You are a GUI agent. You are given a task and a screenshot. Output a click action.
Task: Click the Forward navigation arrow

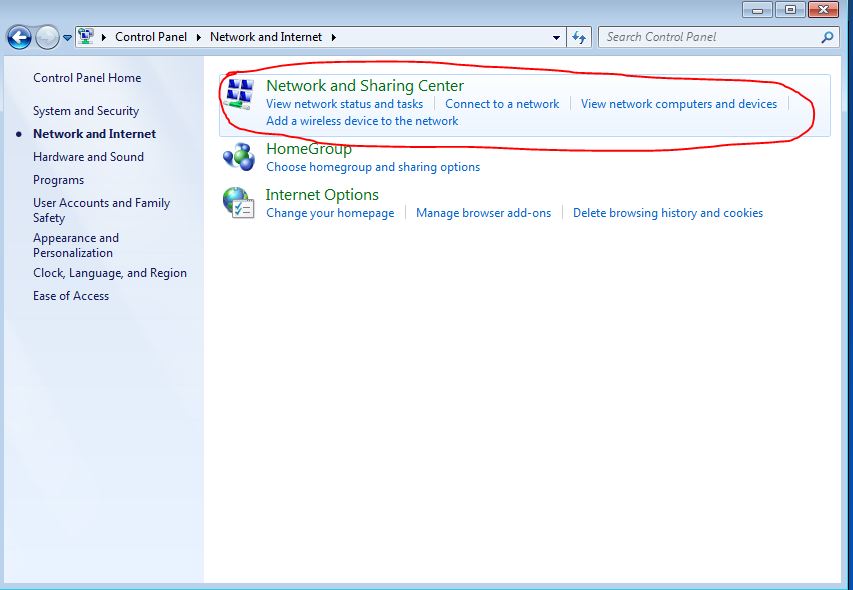(x=47, y=38)
